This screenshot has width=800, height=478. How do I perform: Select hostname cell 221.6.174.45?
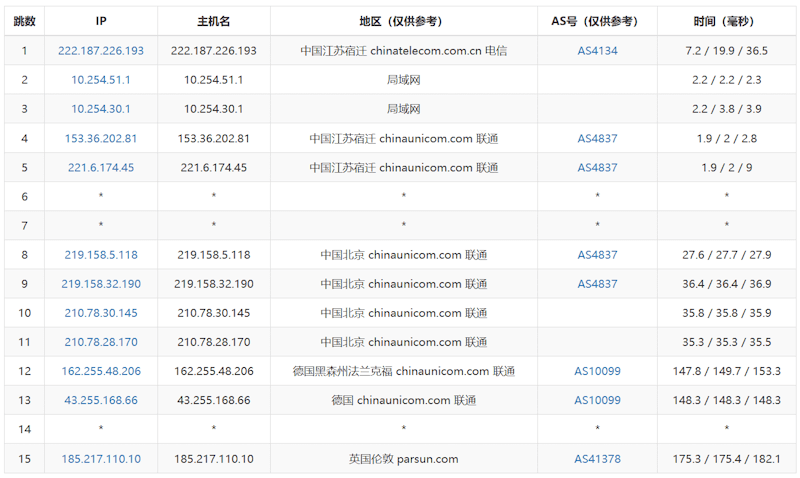(214, 167)
